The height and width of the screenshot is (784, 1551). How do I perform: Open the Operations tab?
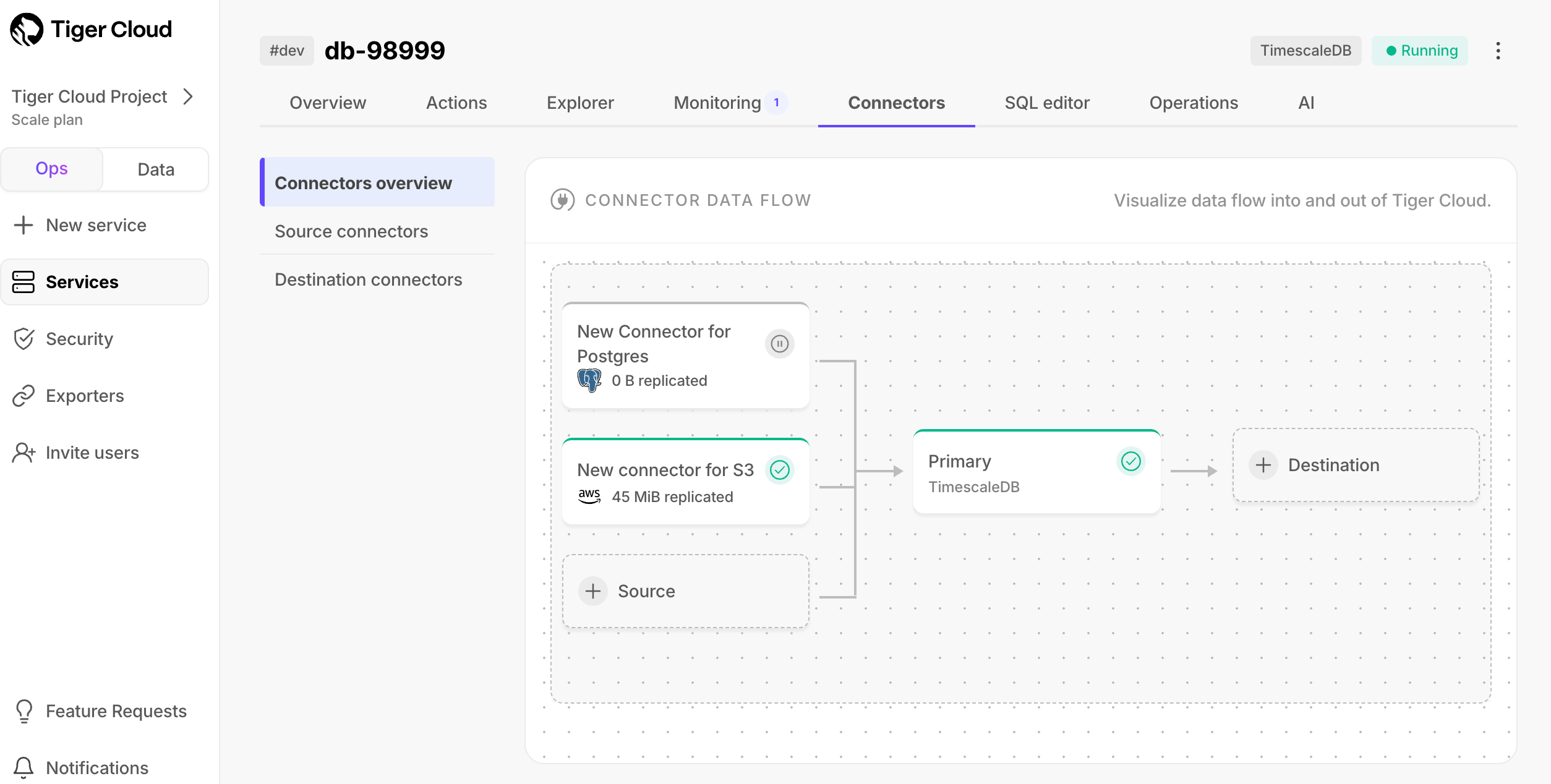1194,103
